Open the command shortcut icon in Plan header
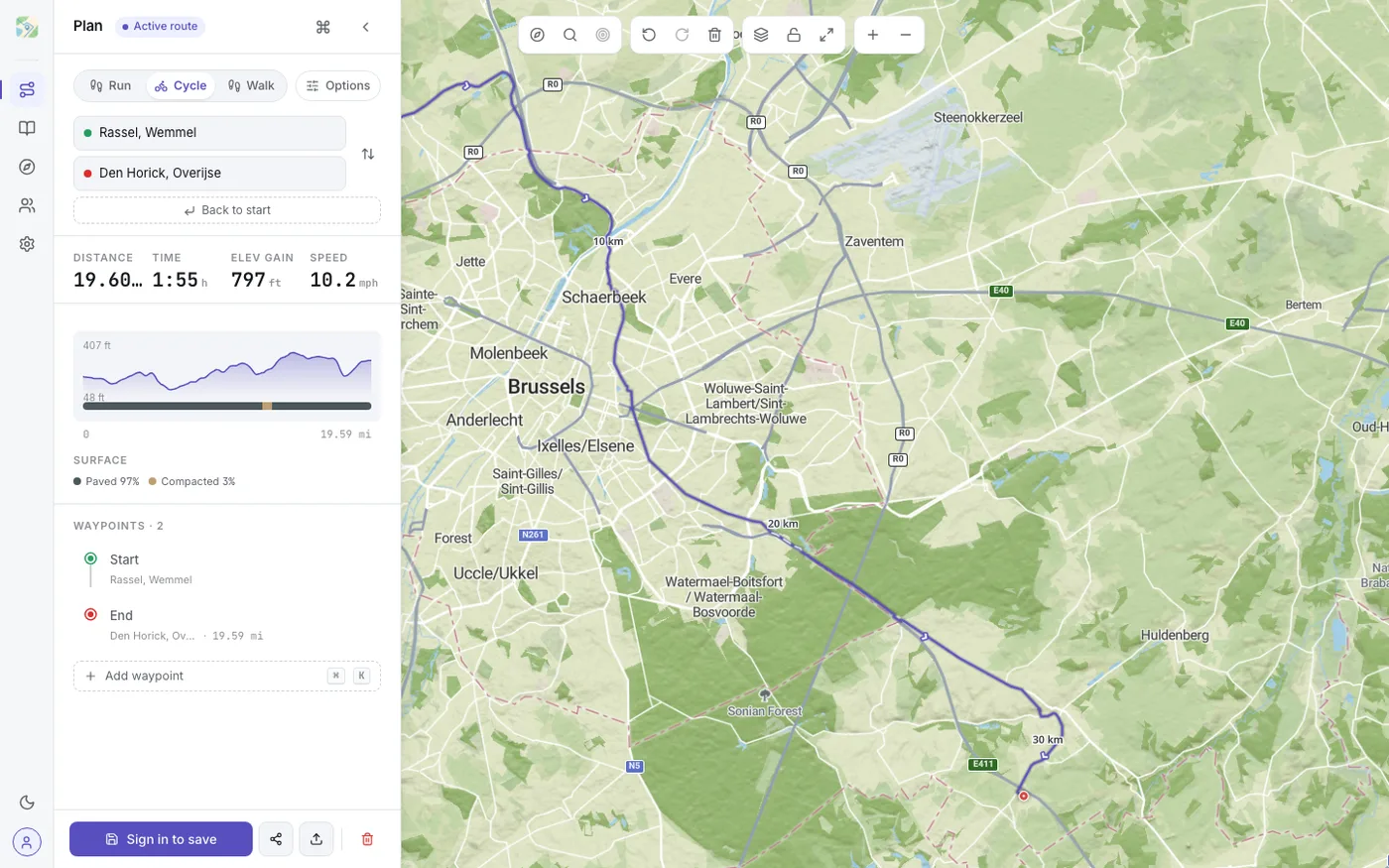Screen dimensions: 1389x868 pos(322,27)
